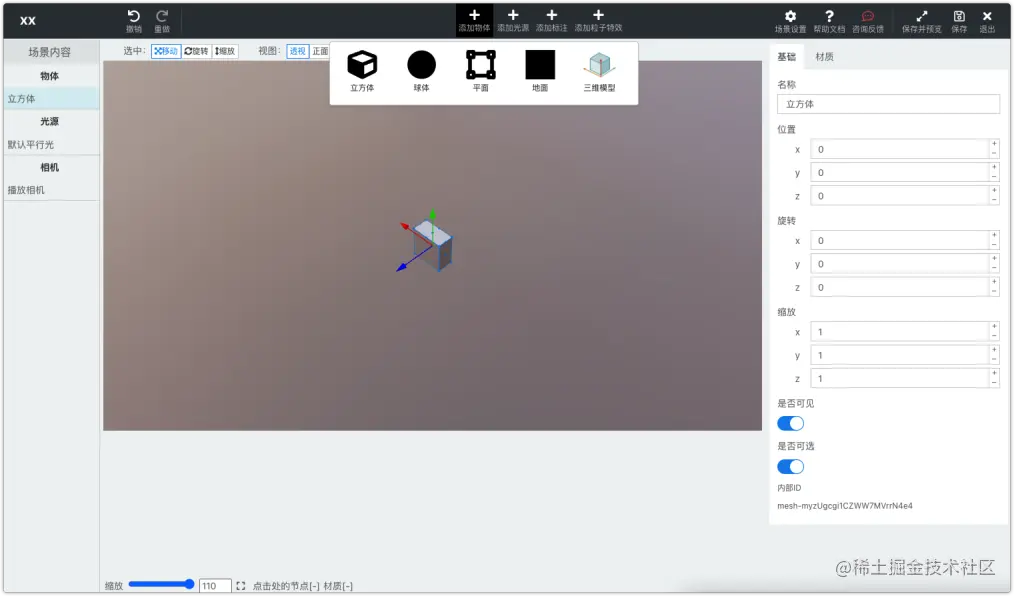Open the 添加光源 add light menu
The image size is (1014, 596).
click(513, 20)
